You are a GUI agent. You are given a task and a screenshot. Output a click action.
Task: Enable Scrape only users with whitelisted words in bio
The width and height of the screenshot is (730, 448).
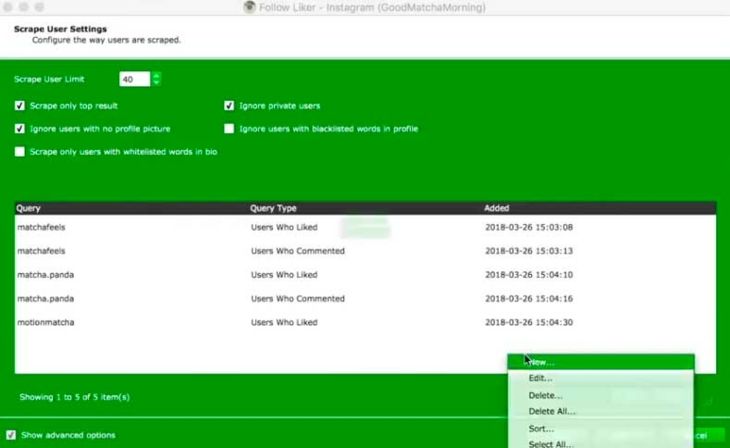[x=20, y=152]
